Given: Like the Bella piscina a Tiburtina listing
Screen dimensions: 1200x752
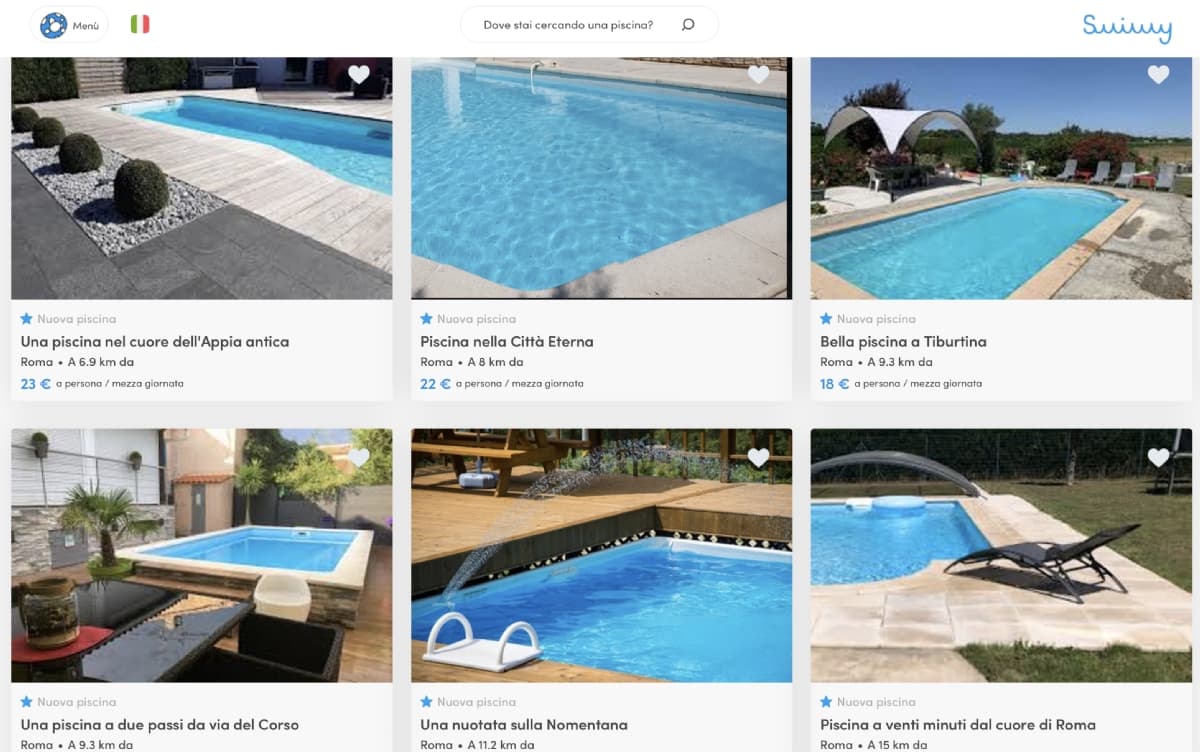Looking at the screenshot, I should [1158, 74].
